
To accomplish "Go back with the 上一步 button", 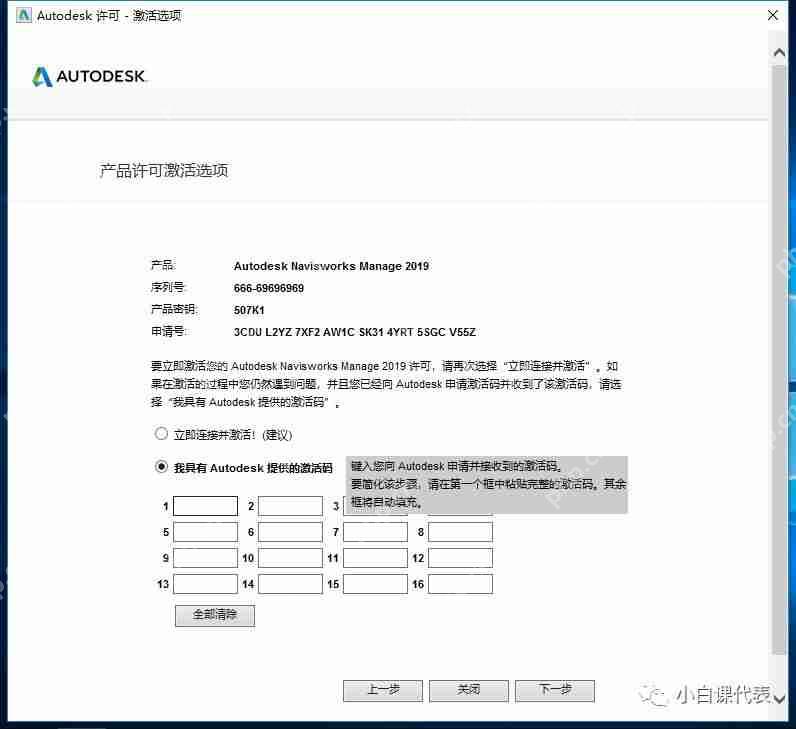I will (x=383, y=690).
